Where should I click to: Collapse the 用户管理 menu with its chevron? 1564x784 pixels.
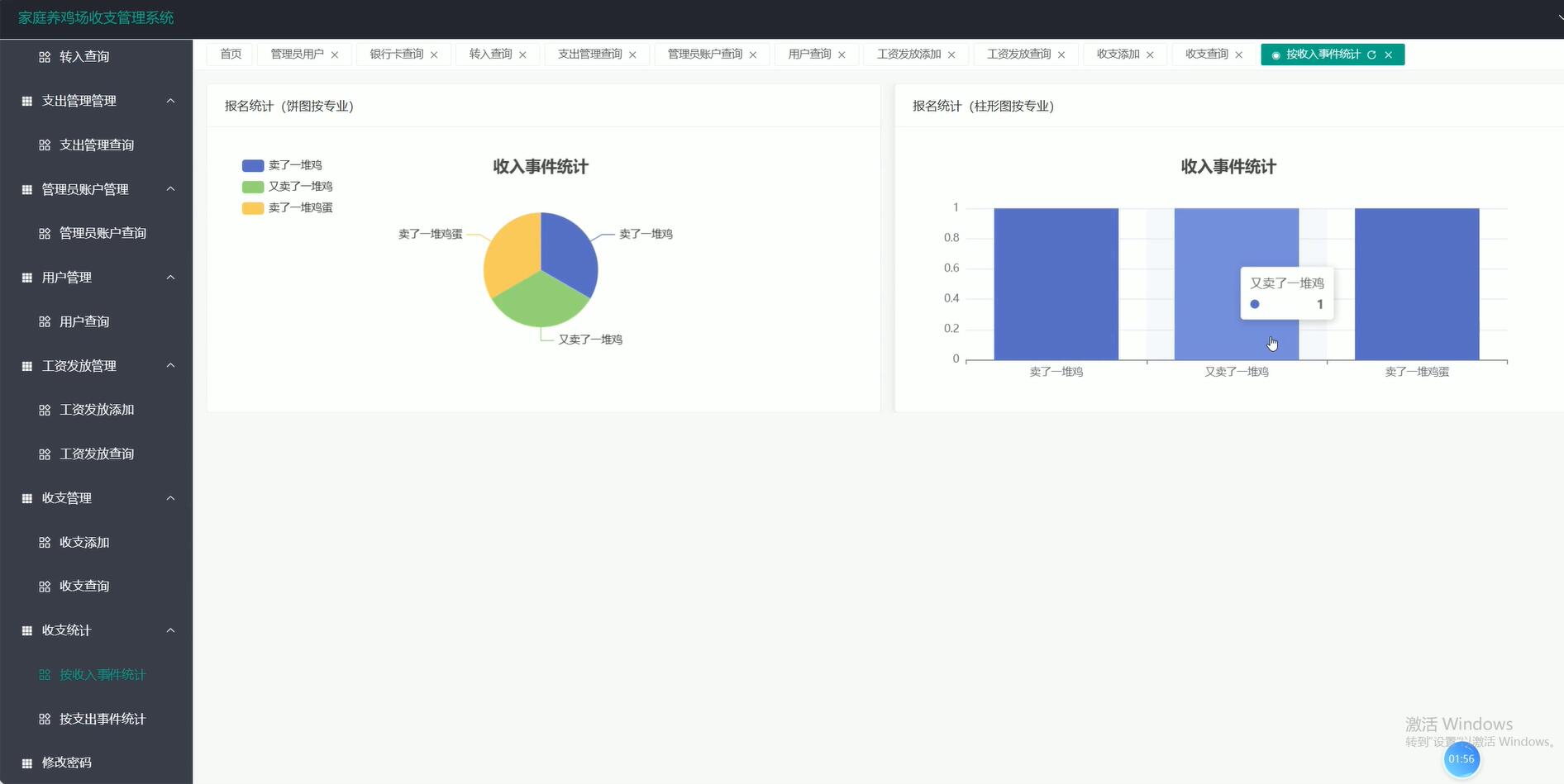[x=170, y=278]
